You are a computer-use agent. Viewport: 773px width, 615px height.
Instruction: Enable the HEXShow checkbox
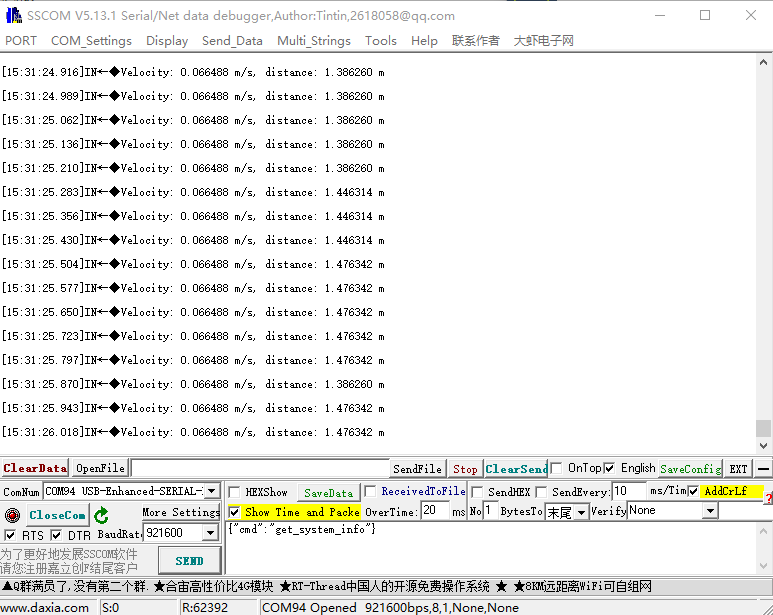pyautogui.click(x=234, y=492)
